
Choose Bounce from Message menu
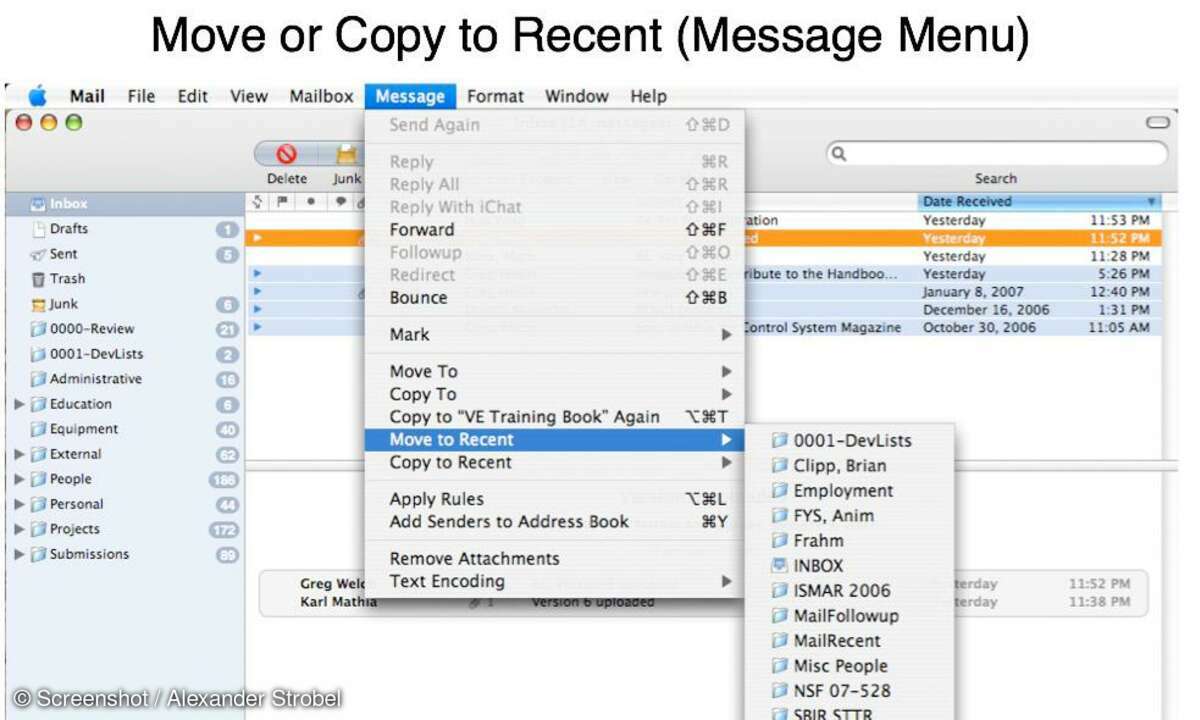click(554, 298)
